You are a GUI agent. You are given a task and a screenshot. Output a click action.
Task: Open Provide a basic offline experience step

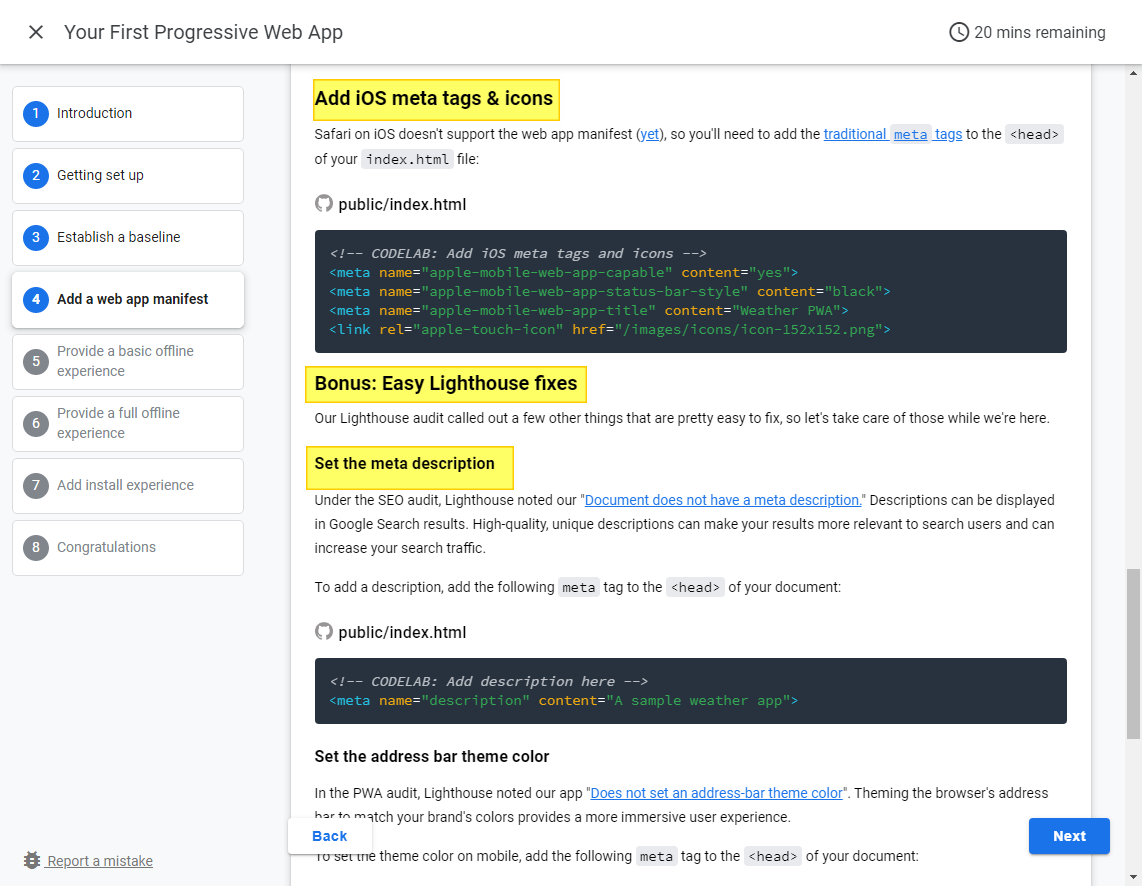[127, 361]
